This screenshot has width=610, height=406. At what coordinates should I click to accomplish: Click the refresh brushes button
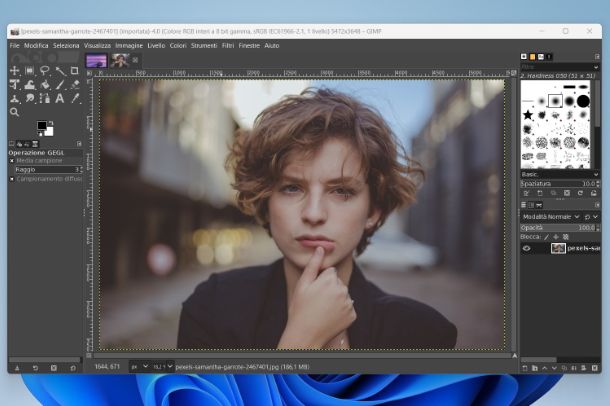pyautogui.click(x=580, y=193)
